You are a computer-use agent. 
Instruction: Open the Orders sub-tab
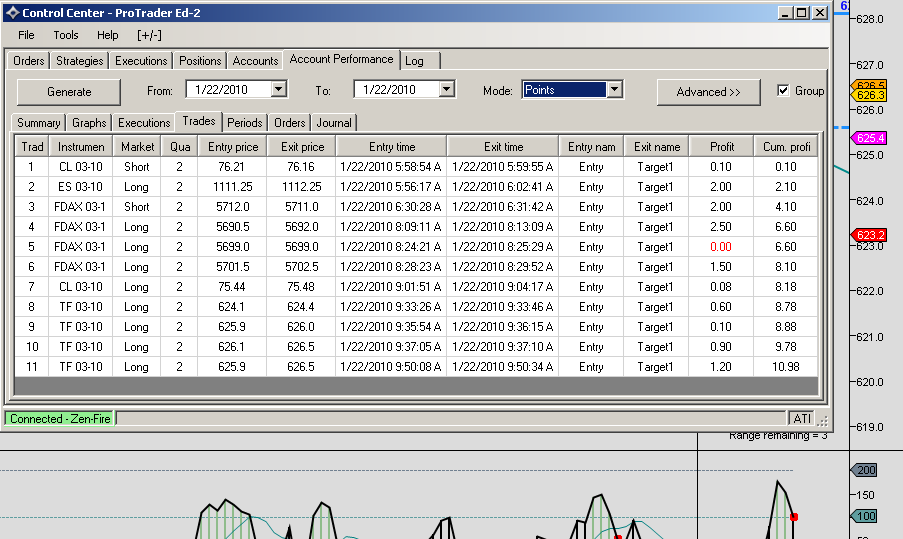coord(290,123)
